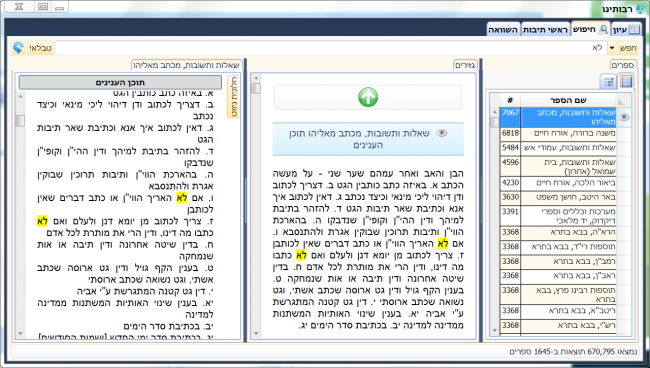
Task: Toggle the eye icon on the מכתב מאליהו row
Action: pos(624,117)
